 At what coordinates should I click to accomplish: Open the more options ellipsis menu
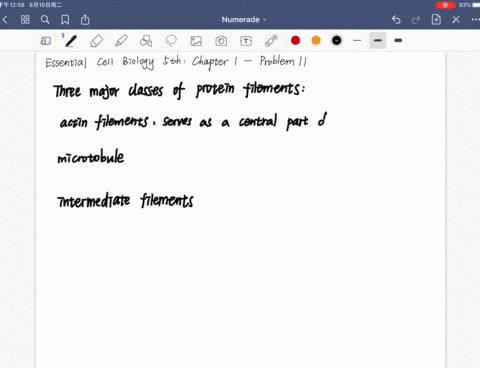coord(476,20)
